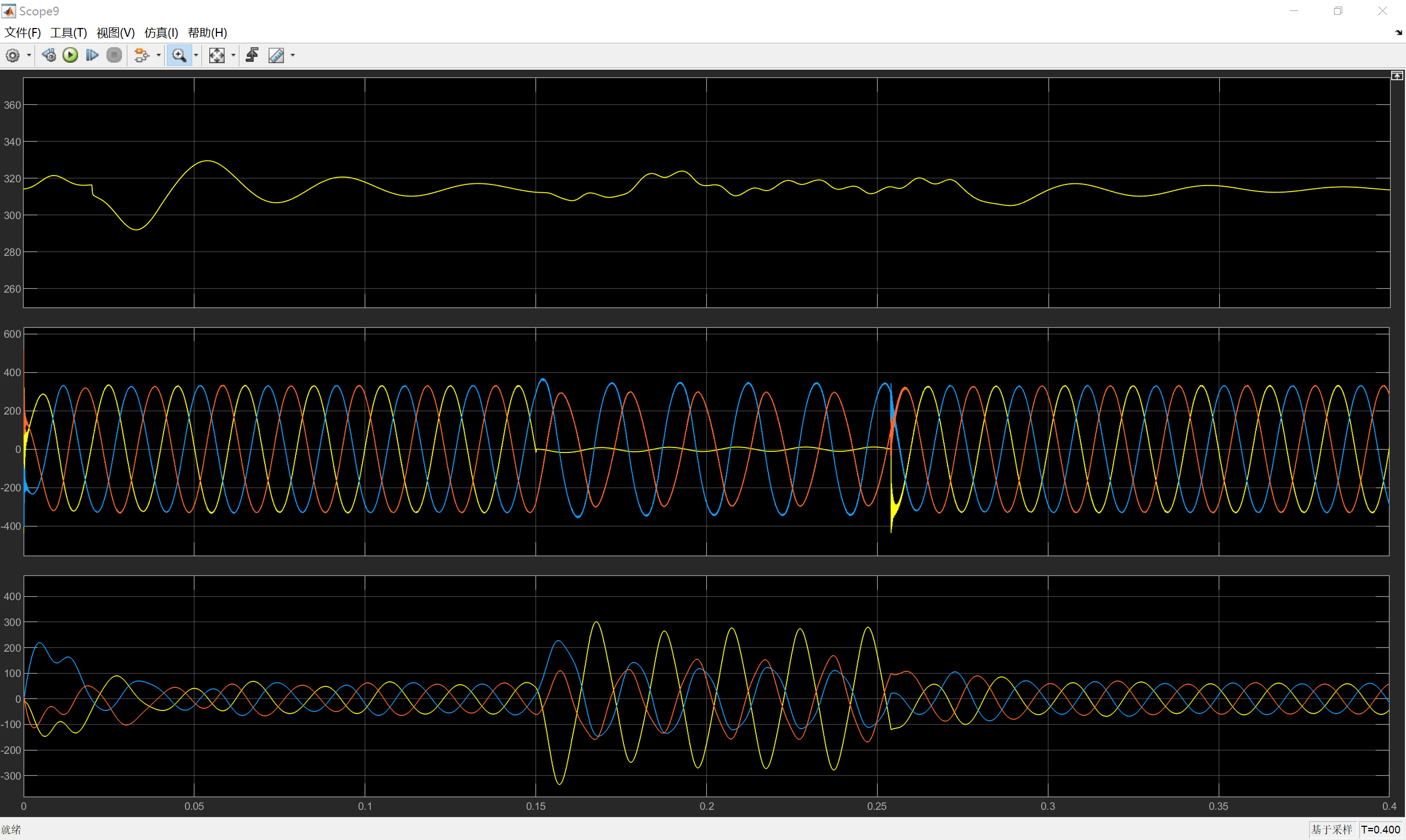
Task: Open the scope configuration properties gear
Action: pyautogui.click(x=13, y=55)
